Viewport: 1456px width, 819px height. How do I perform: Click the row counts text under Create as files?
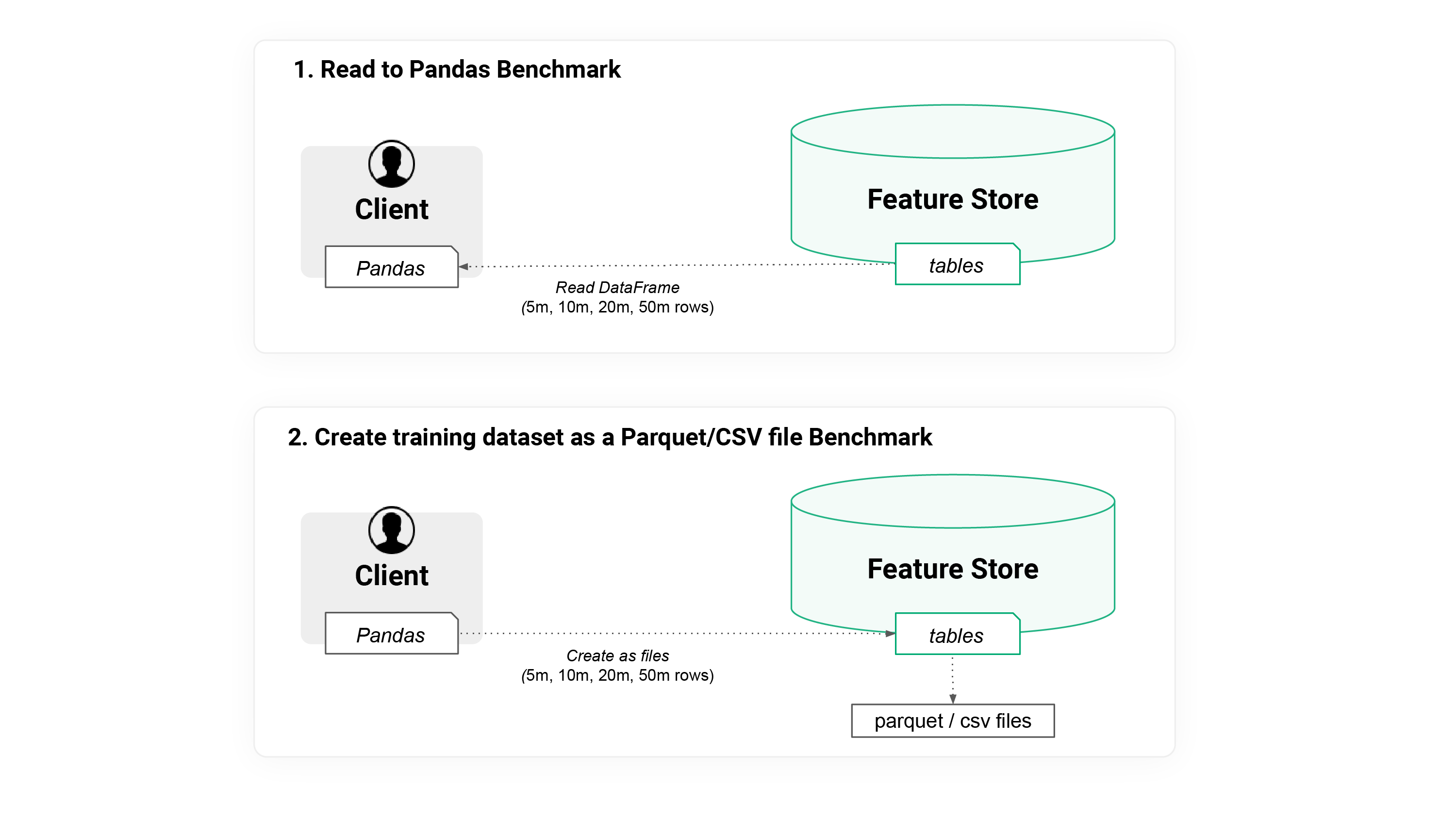pos(617,675)
